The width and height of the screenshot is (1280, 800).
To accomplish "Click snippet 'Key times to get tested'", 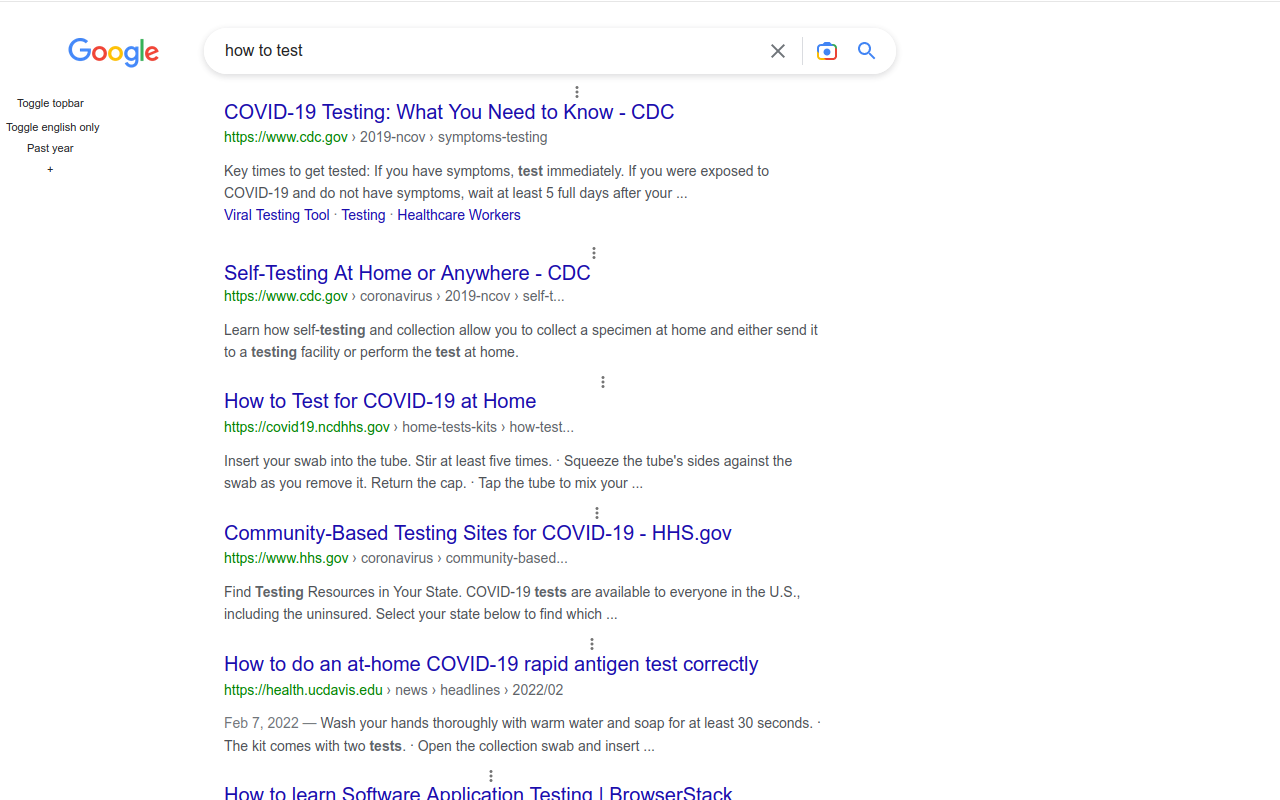I will point(497,182).
